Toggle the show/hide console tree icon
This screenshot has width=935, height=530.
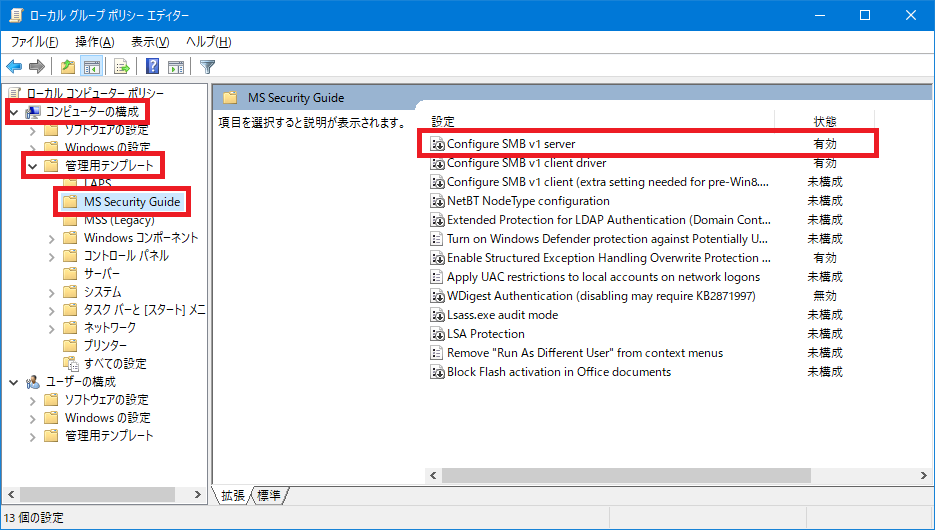pyautogui.click(x=91, y=67)
